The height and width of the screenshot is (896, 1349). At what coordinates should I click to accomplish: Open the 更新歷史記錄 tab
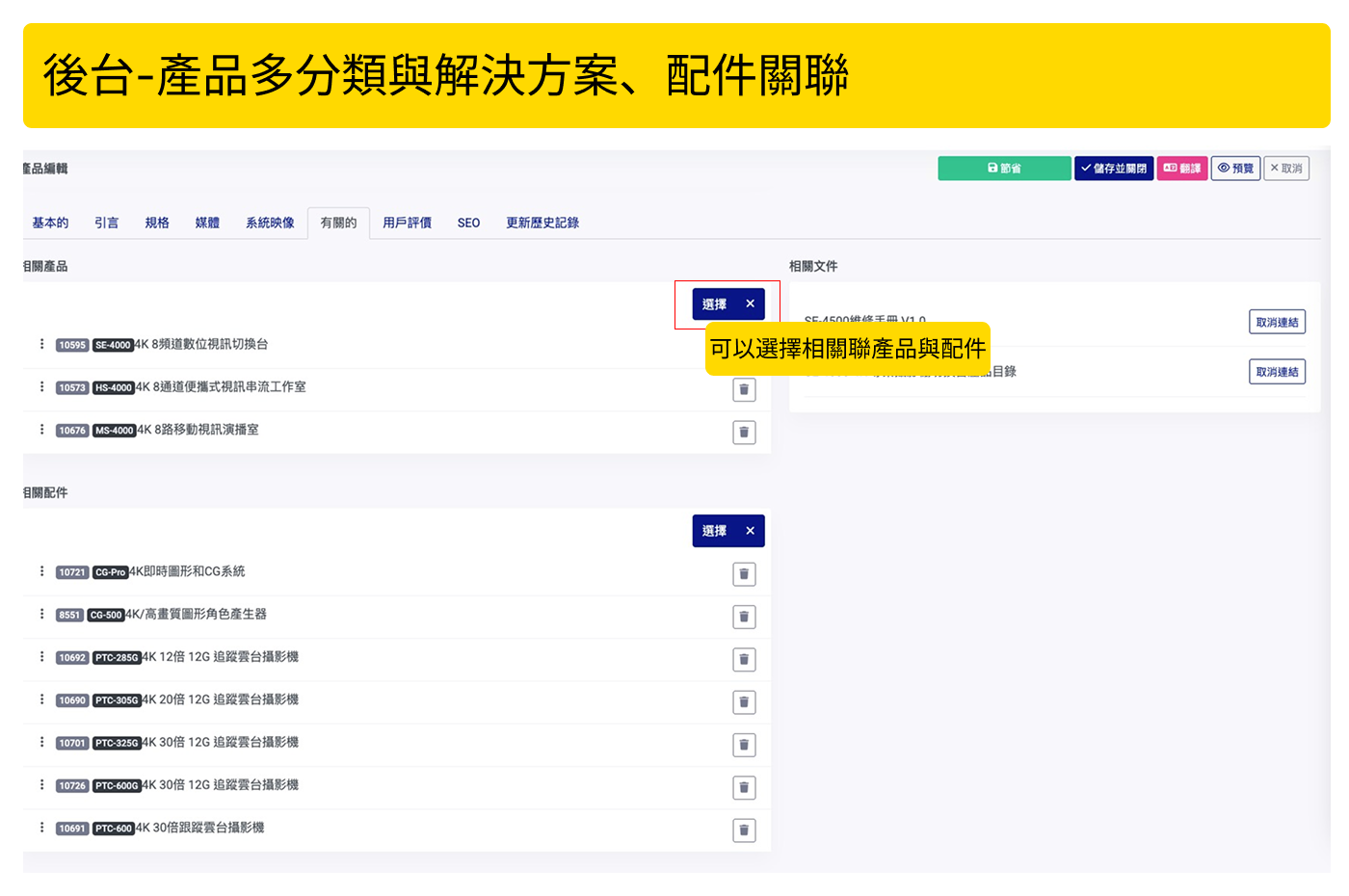click(542, 223)
